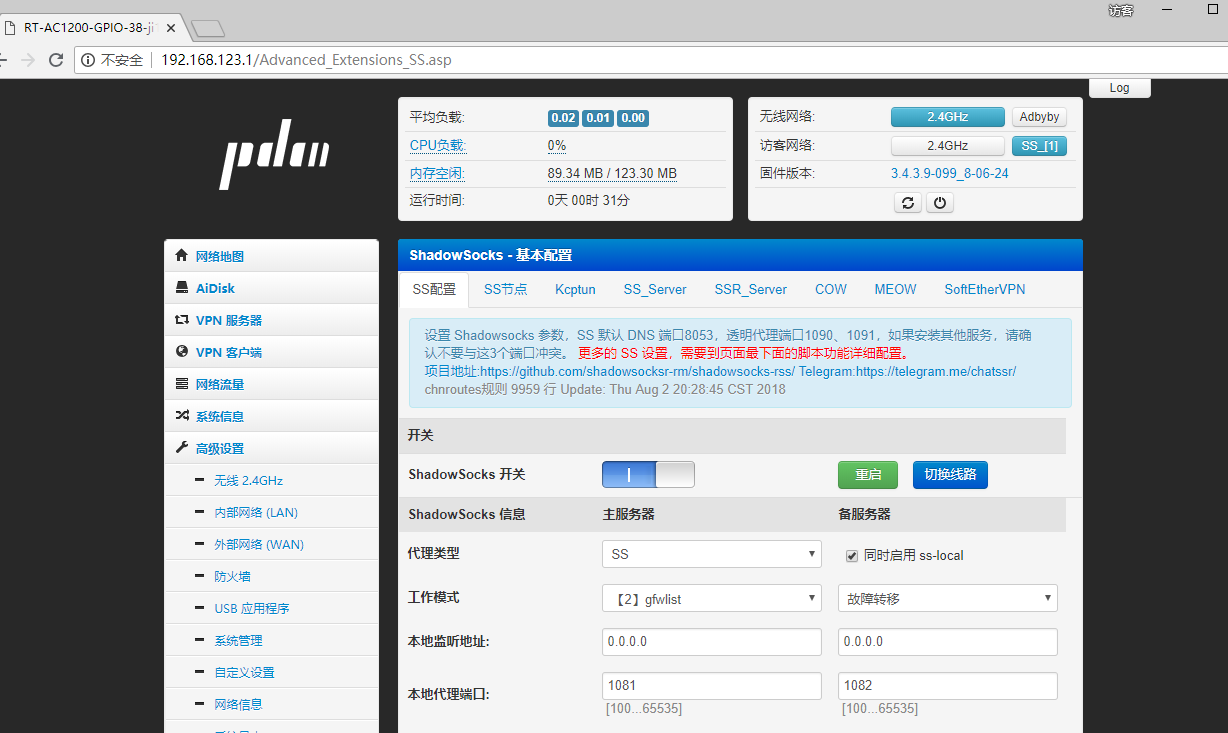The width and height of the screenshot is (1228, 733).
Task: Open the SoftEtherVPN tab
Action: (985, 289)
